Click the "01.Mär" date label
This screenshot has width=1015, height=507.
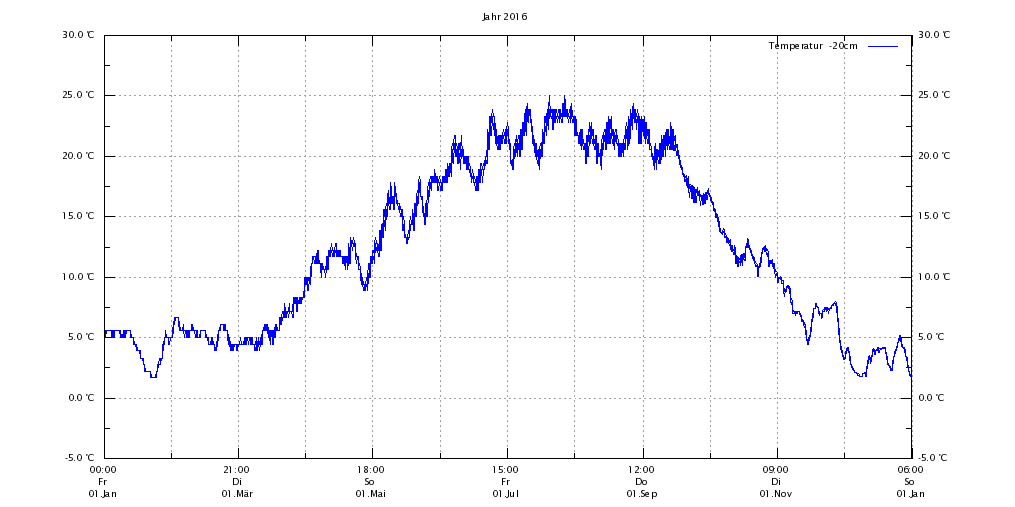pyautogui.click(x=237, y=494)
